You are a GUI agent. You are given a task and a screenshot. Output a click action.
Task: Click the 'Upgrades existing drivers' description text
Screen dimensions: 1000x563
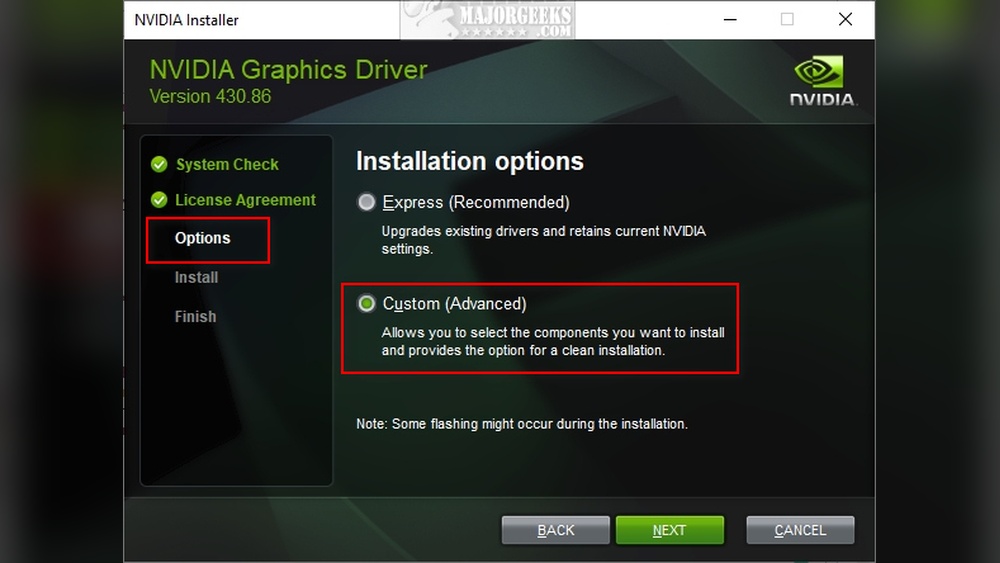pyautogui.click(x=543, y=240)
